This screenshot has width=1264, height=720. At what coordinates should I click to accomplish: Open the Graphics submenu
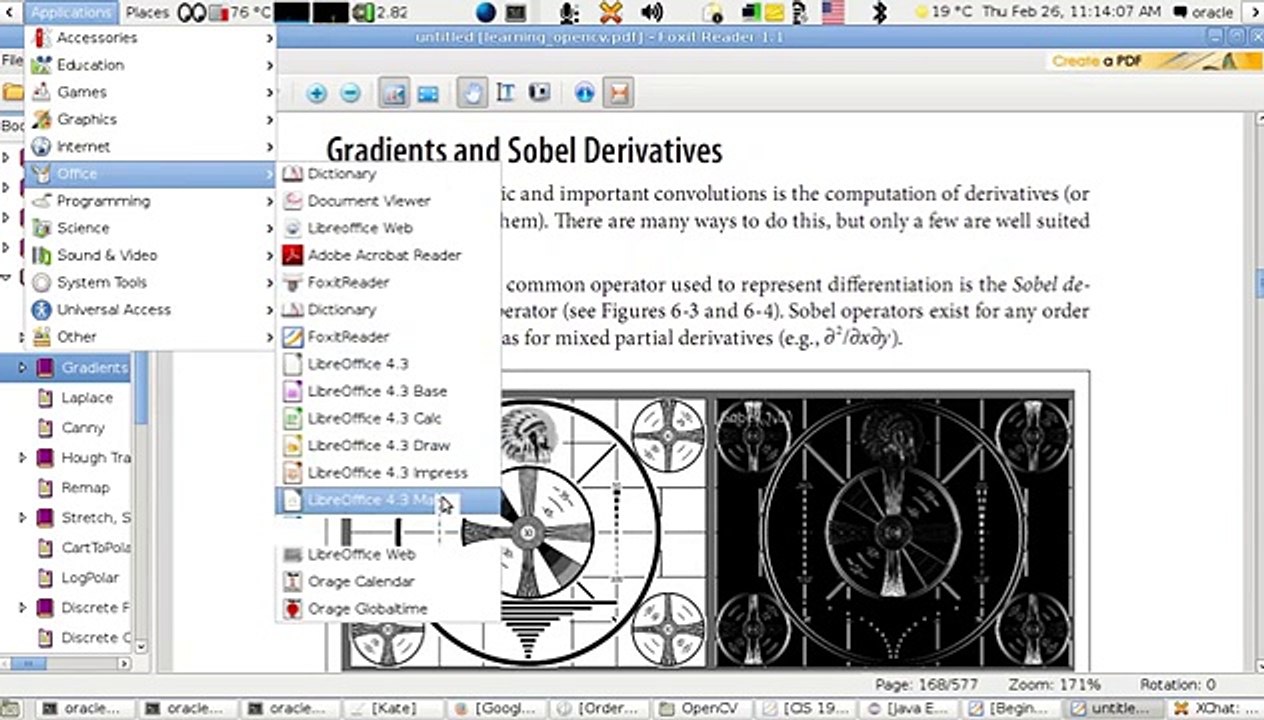(151, 119)
